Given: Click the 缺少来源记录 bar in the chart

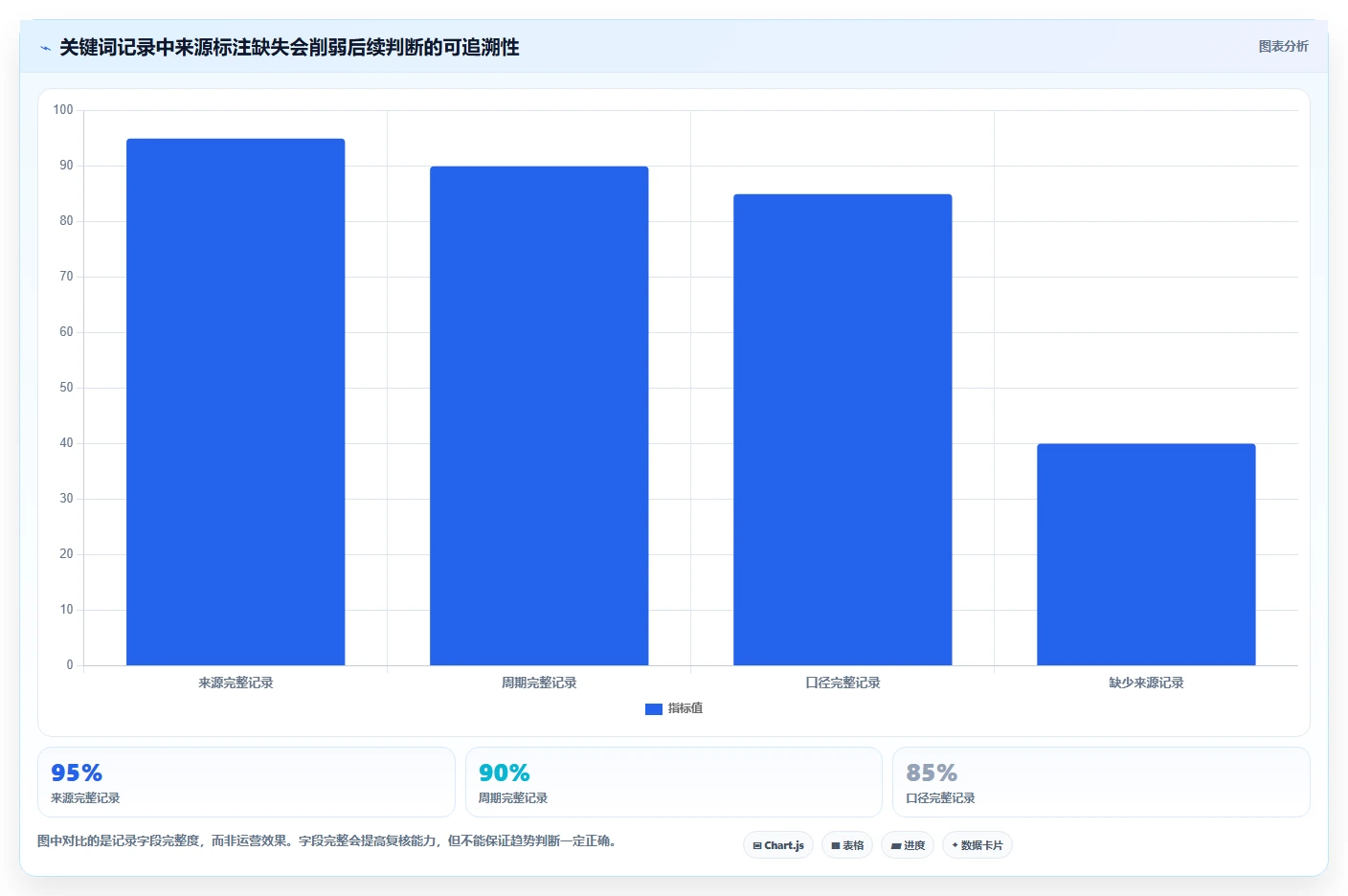Looking at the screenshot, I should pyautogui.click(x=1146, y=554).
